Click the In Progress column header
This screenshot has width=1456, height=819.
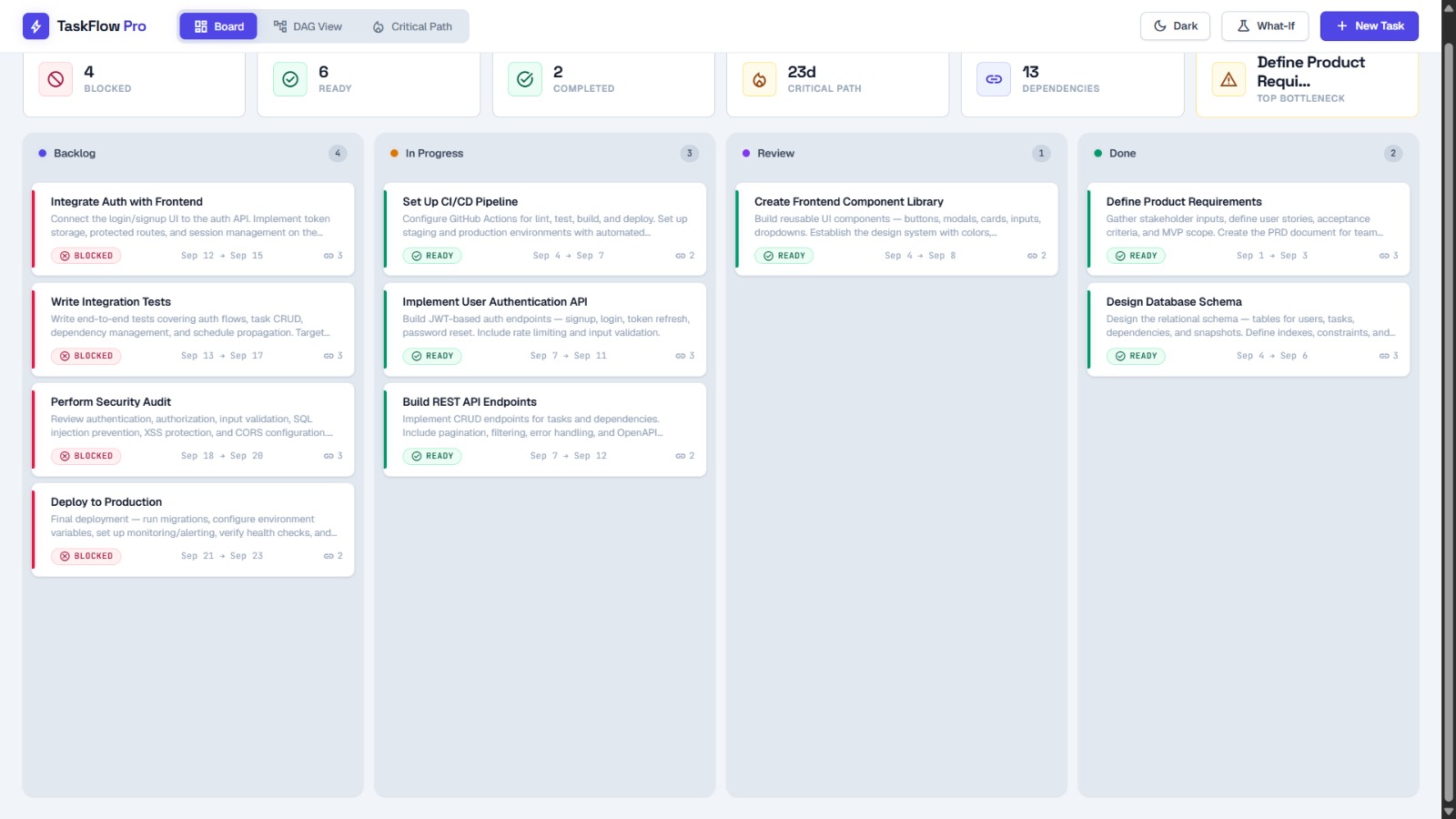545,153
